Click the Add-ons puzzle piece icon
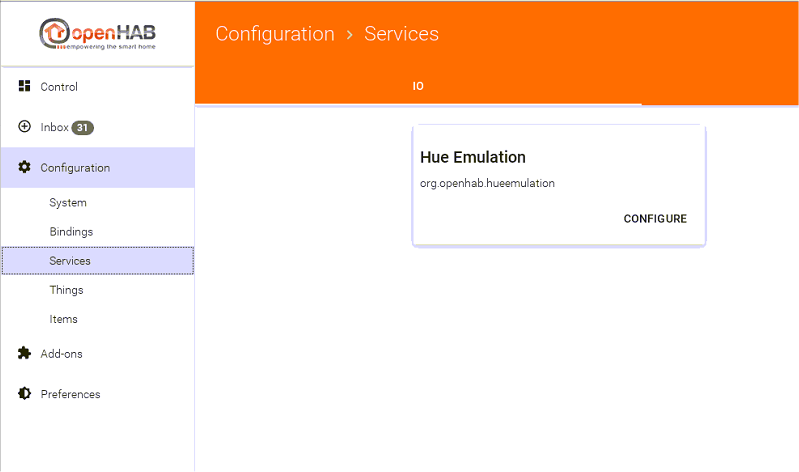799x472 pixels. pos(25,353)
